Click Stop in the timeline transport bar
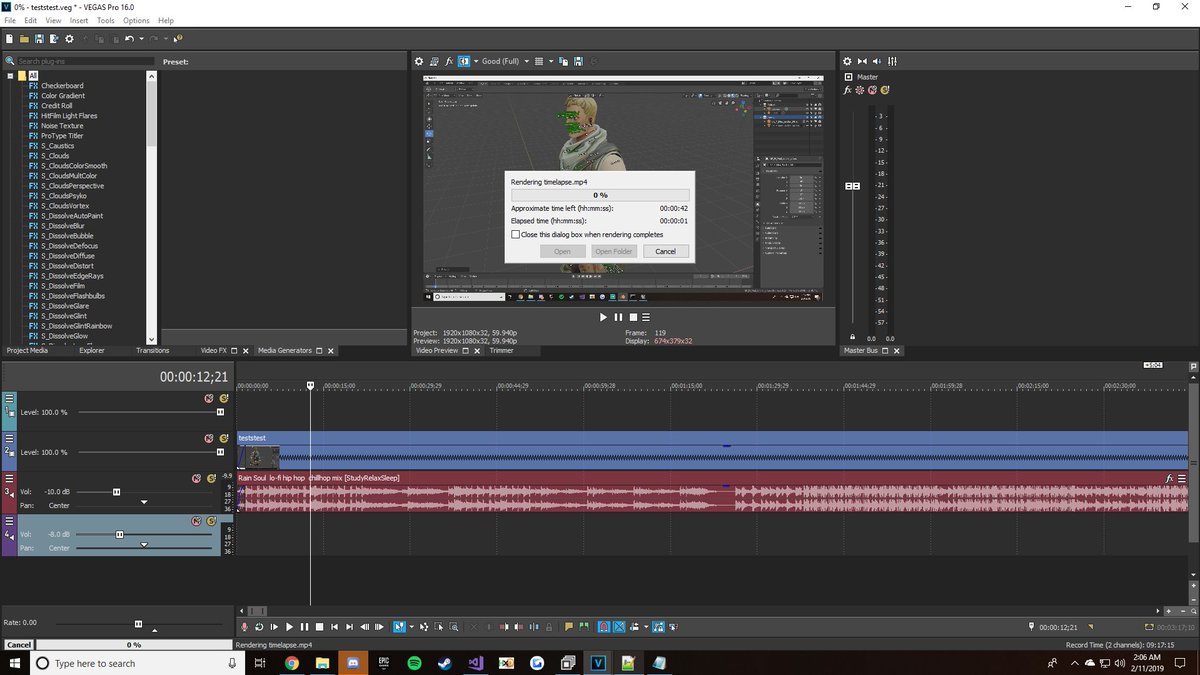This screenshot has width=1200, height=675. tap(319, 627)
